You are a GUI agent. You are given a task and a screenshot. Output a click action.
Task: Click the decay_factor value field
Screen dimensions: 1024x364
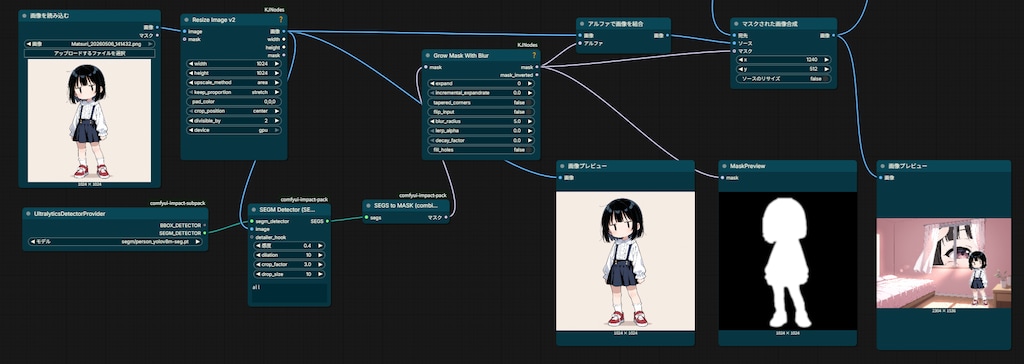(481, 141)
